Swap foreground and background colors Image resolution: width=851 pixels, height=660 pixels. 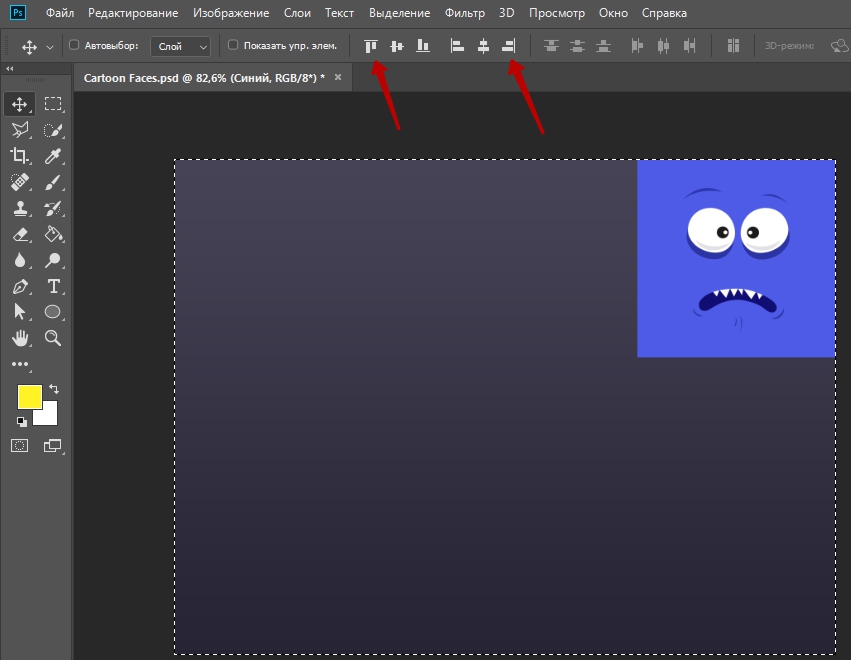tap(54, 389)
